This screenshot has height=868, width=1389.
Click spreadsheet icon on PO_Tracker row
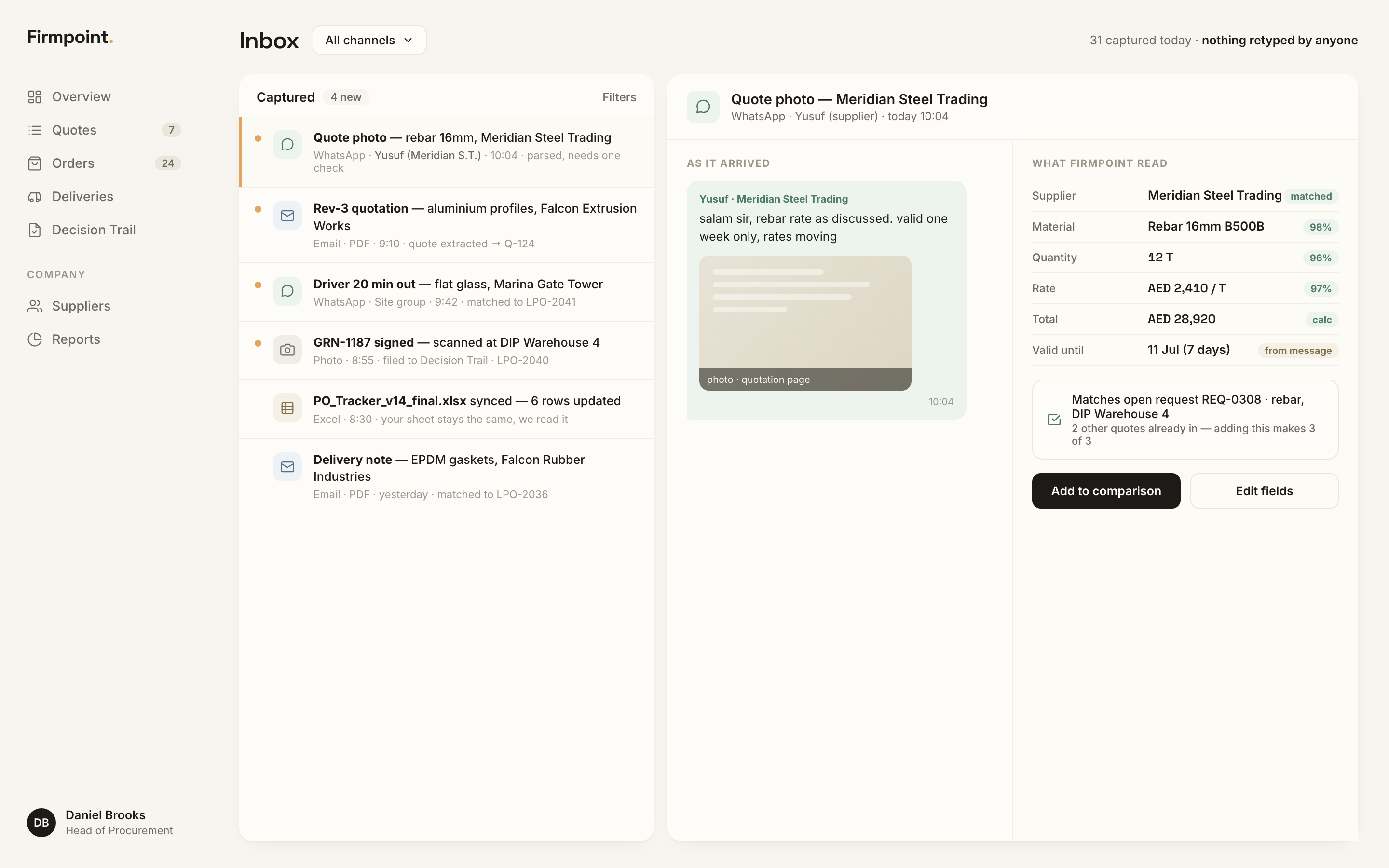coord(287,408)
